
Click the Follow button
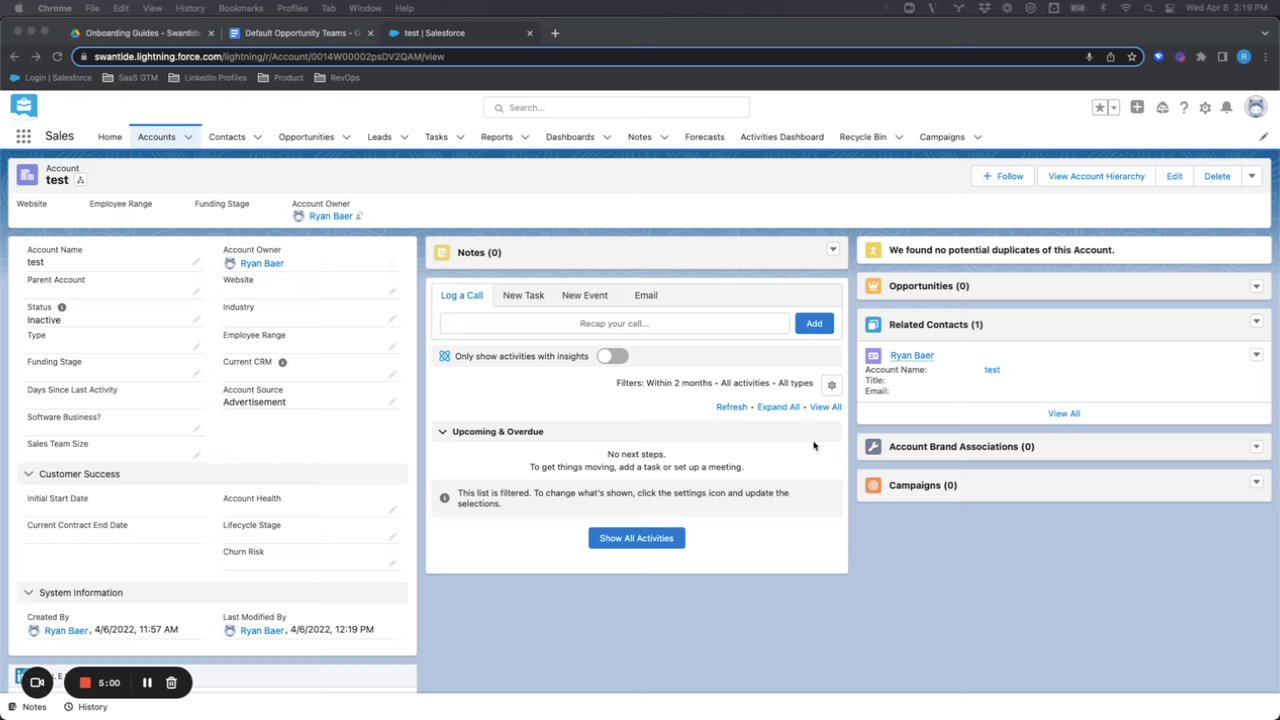1003,176
